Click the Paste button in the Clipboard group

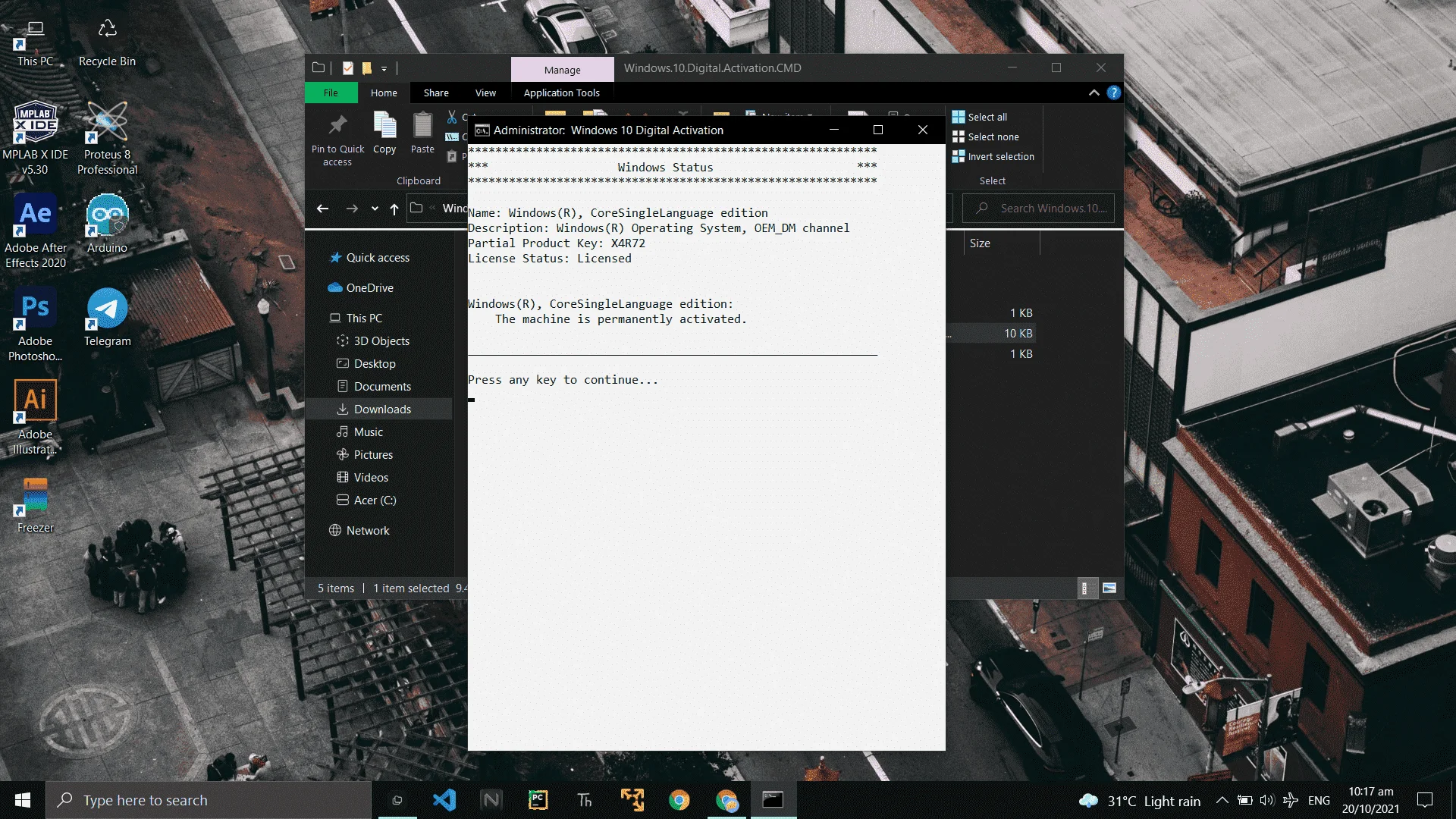click(x=422, y=133)
